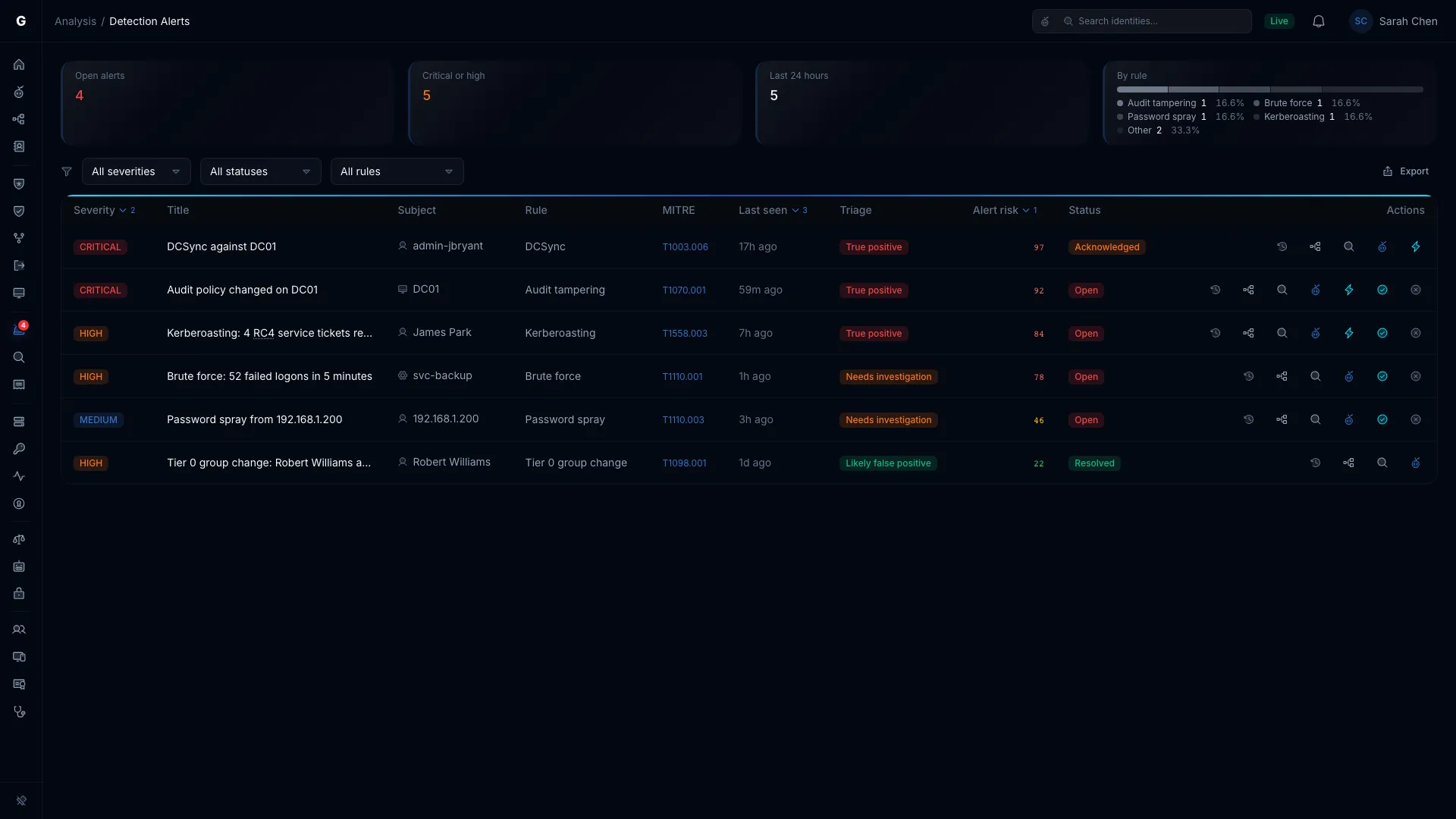Click the sidebar search magnifier icon

19,357
